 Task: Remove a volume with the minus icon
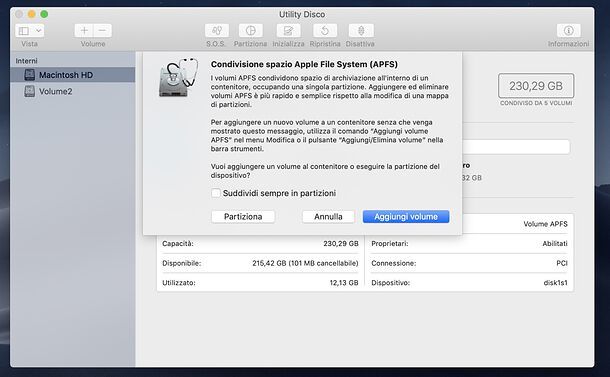coord(102,30)
